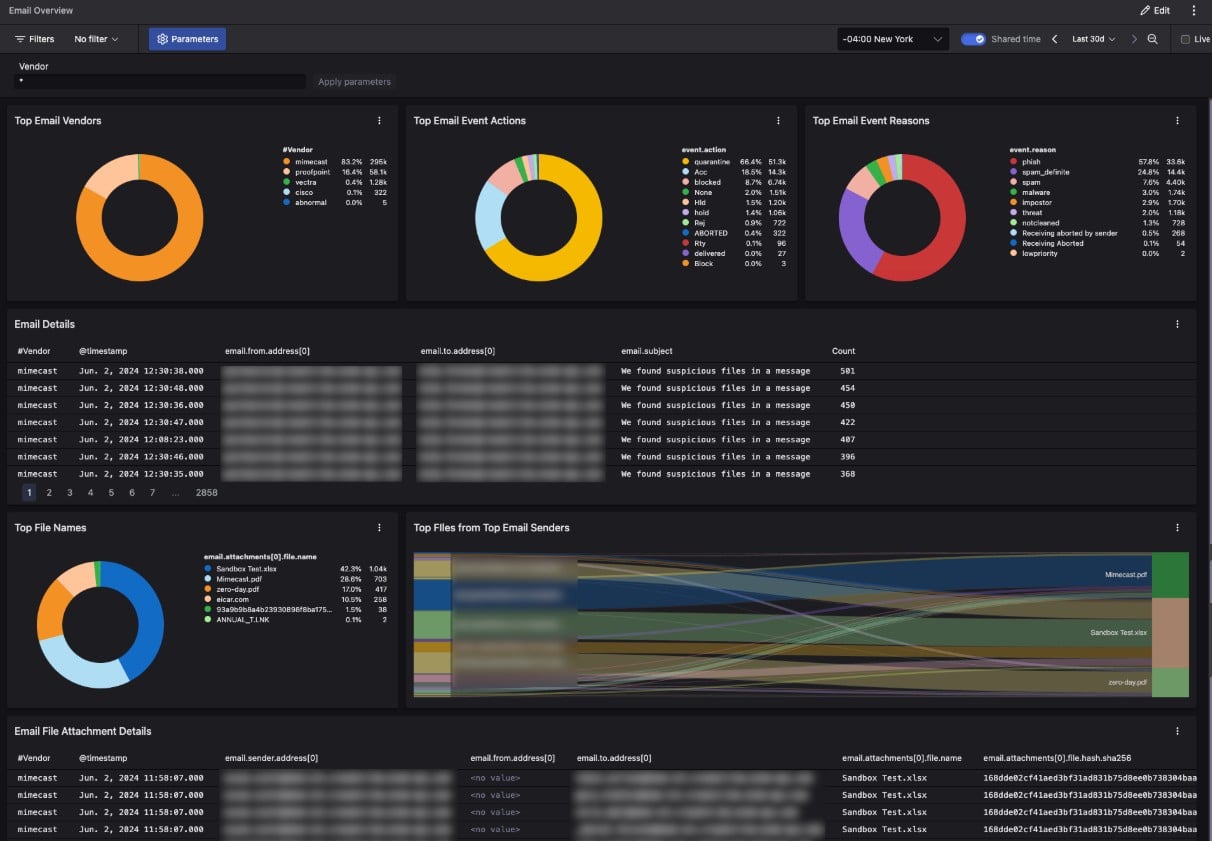1212x841 pixels.
Task: Open the Top Email Event Reasons panel menu
Action: tap(1177, 121)
